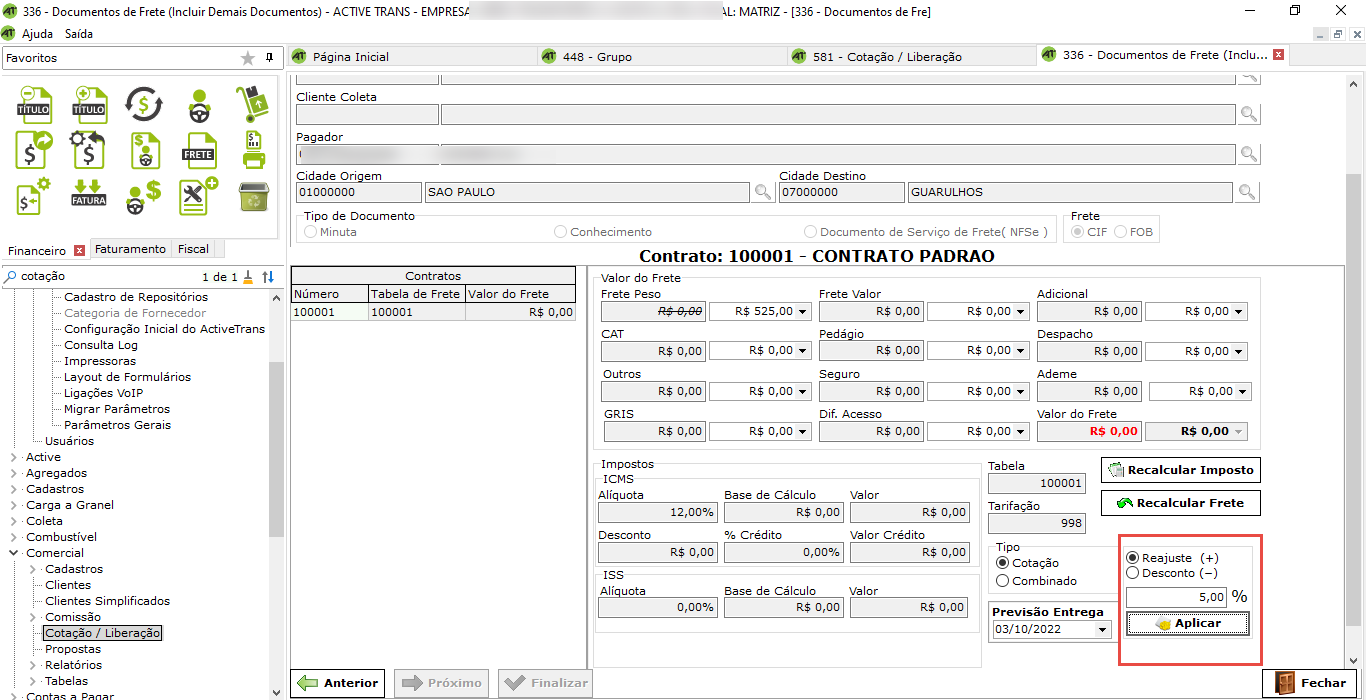Click the FATURA download favorite icon
The image size is (1366, 700).
point(89,196)
